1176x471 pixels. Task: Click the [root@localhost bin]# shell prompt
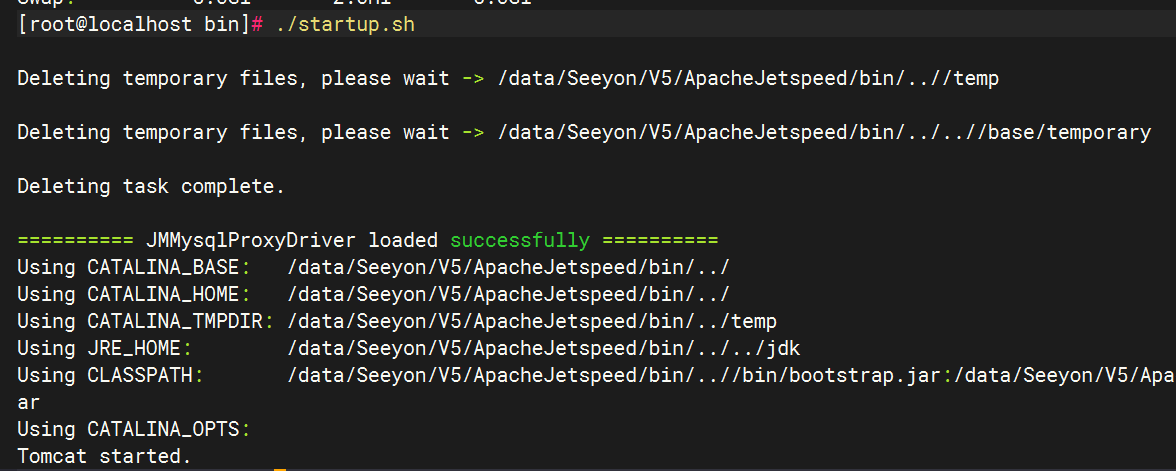point(139,25)
